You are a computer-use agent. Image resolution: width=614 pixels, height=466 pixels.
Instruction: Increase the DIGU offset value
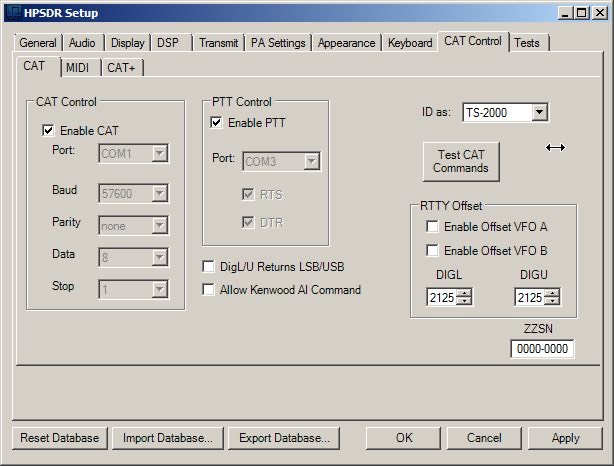coord(552,293)
